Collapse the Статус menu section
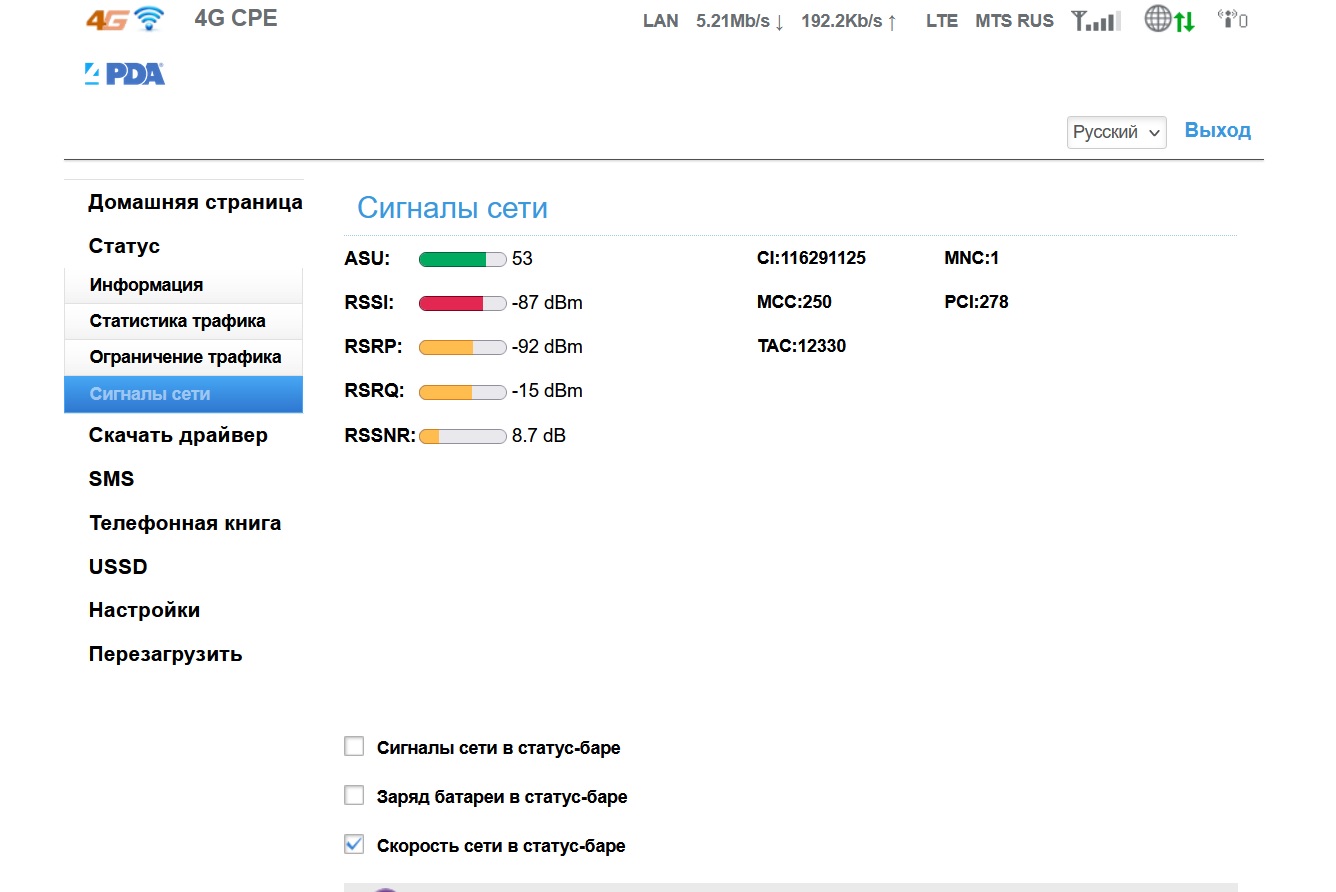The image size is (1336, 892). (124, 246)
